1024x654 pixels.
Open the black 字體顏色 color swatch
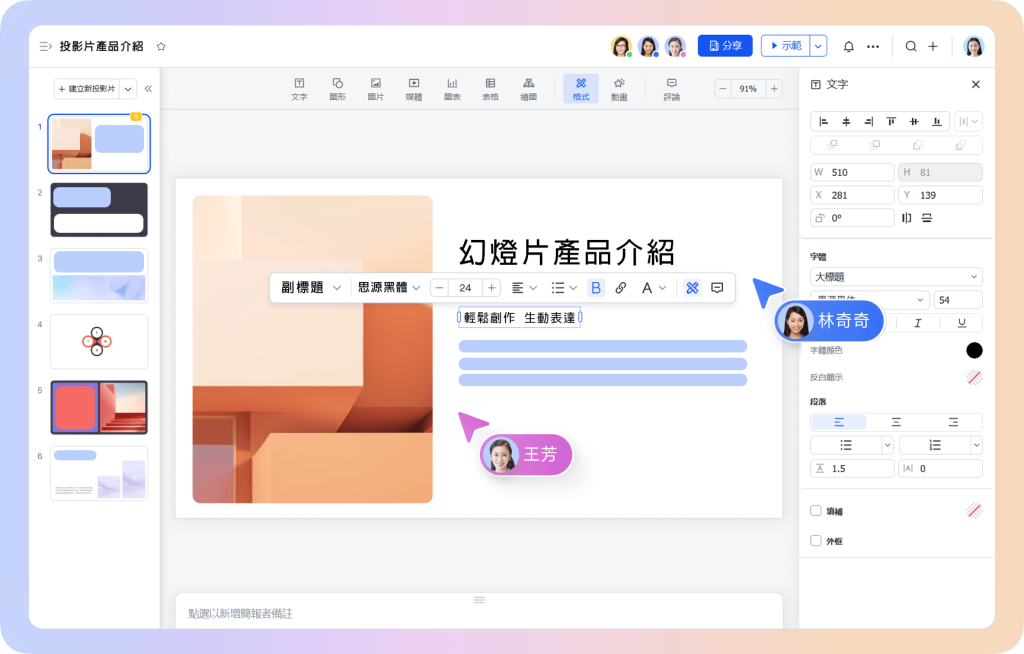point(974,350)
